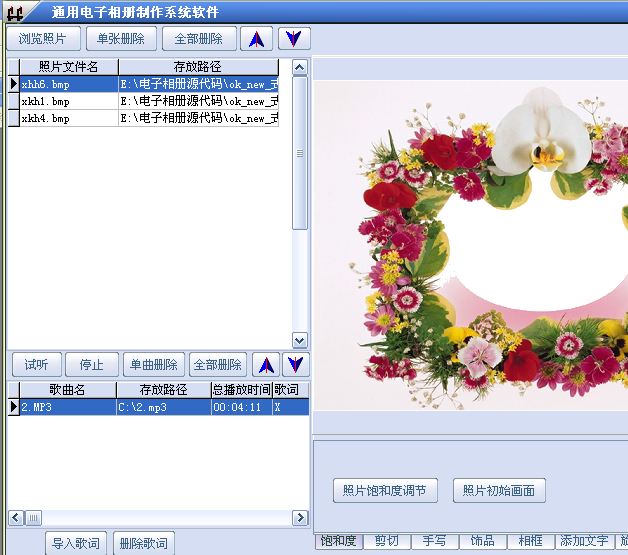This screenshot has width=628, height=555.
Task: Click the photo list vertical scrollbar thumb
Action: (x=300, y=153)
